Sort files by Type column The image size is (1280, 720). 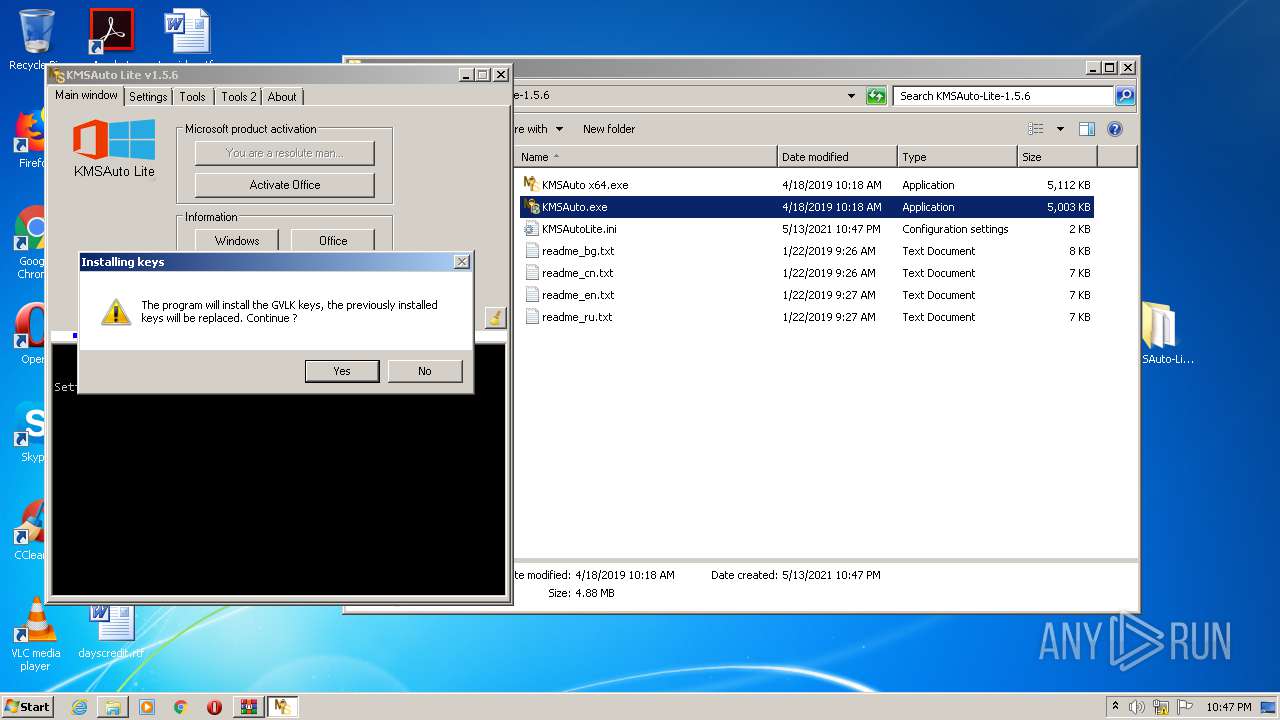957,157
